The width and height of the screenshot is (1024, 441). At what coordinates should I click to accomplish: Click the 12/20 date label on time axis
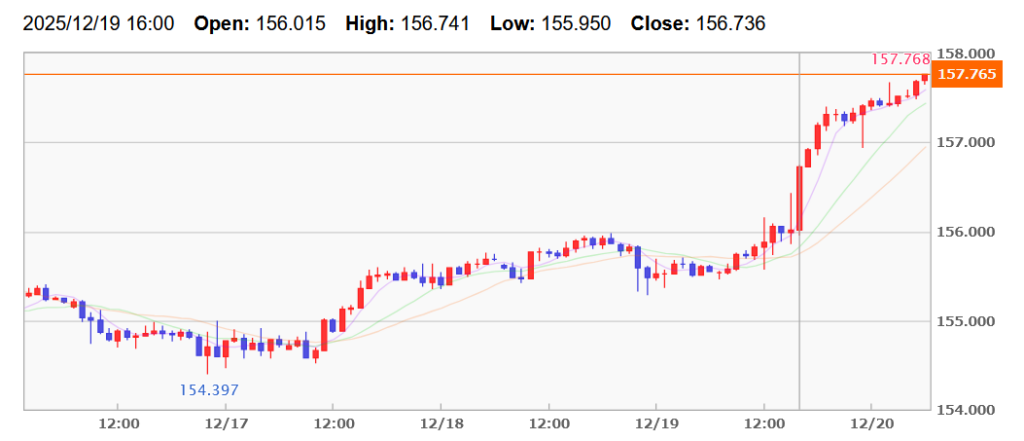(x=871, y=425)
